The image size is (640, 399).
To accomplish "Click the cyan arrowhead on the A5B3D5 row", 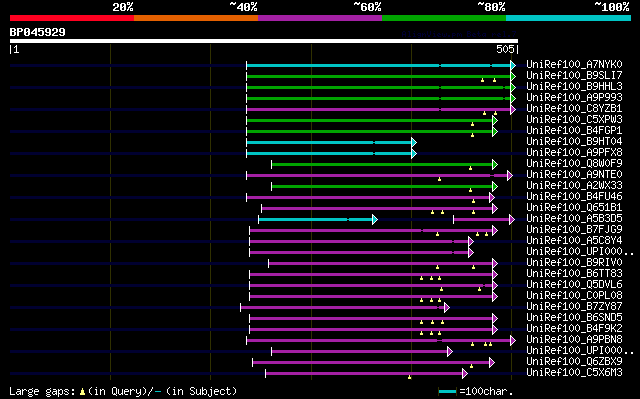I will coord(375,219).
